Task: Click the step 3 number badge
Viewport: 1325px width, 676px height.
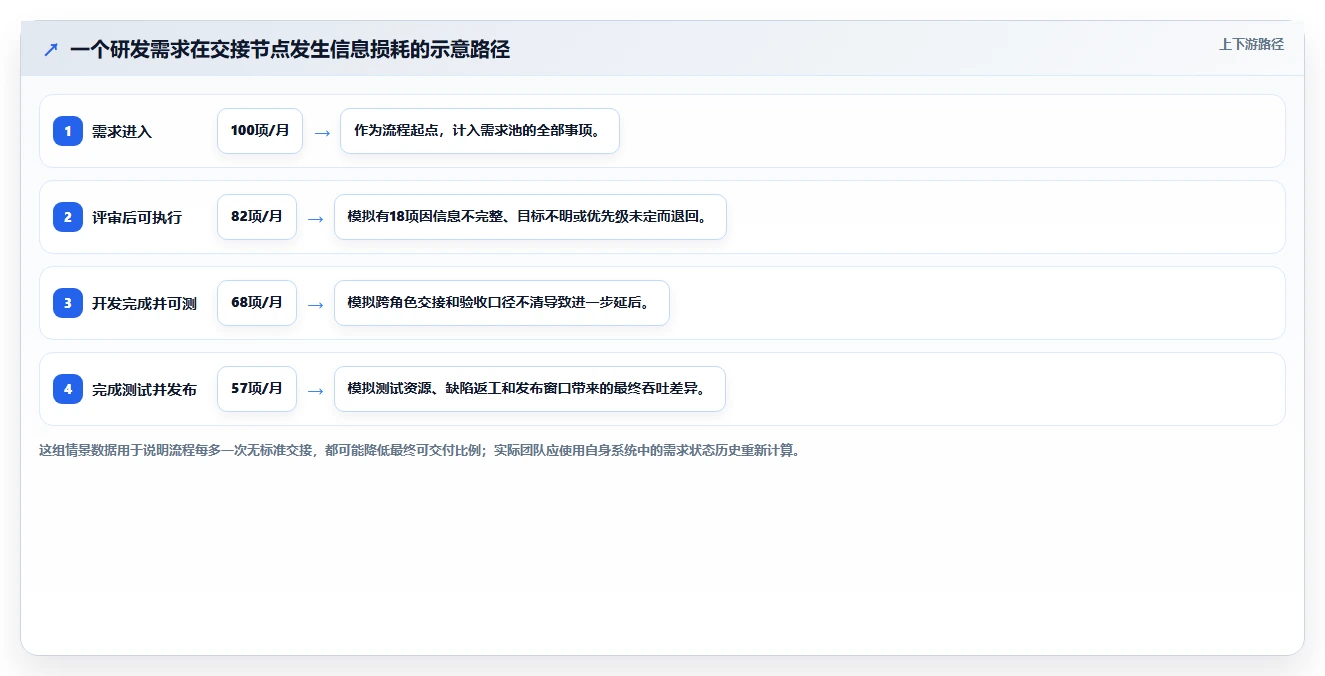Action: [68, 303]
